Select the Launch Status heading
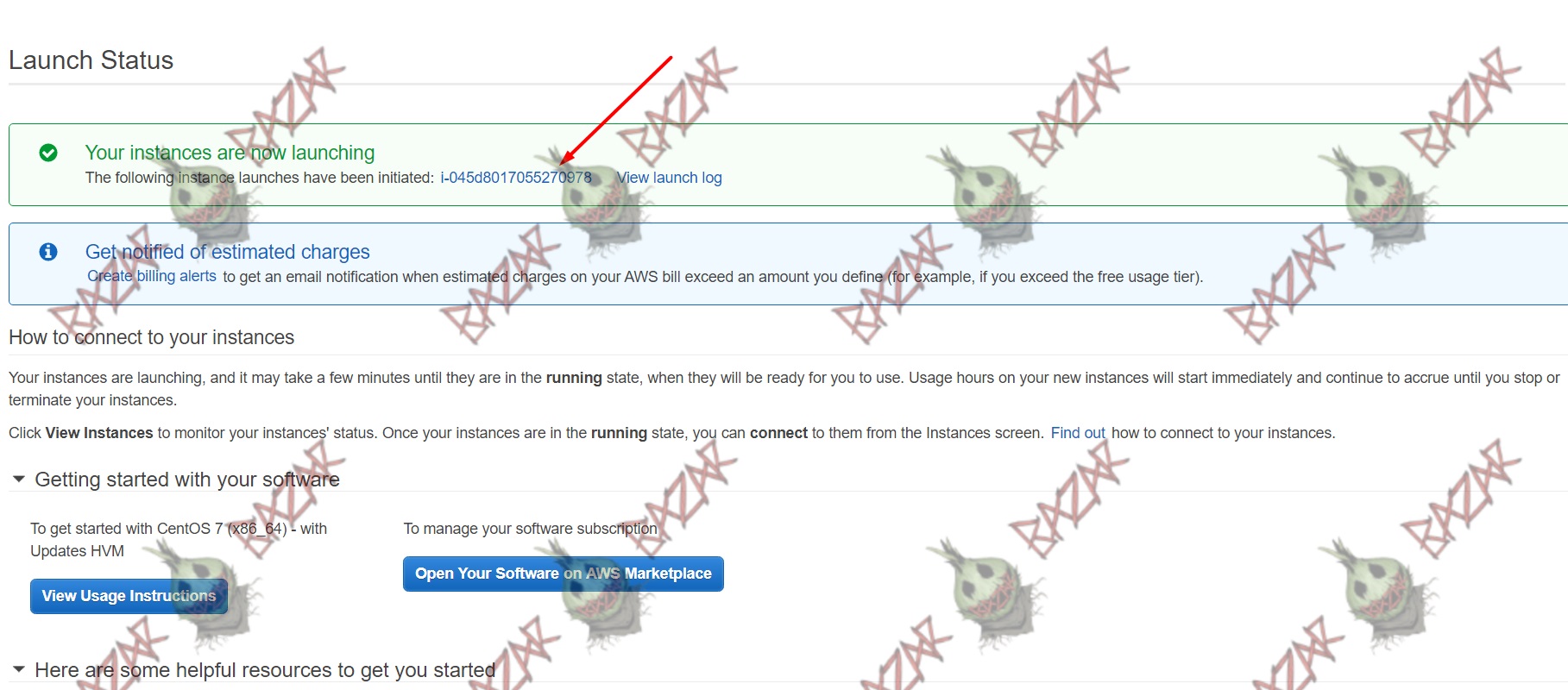The height and width of the screenshot is (690, 1568). pos(91,60)
